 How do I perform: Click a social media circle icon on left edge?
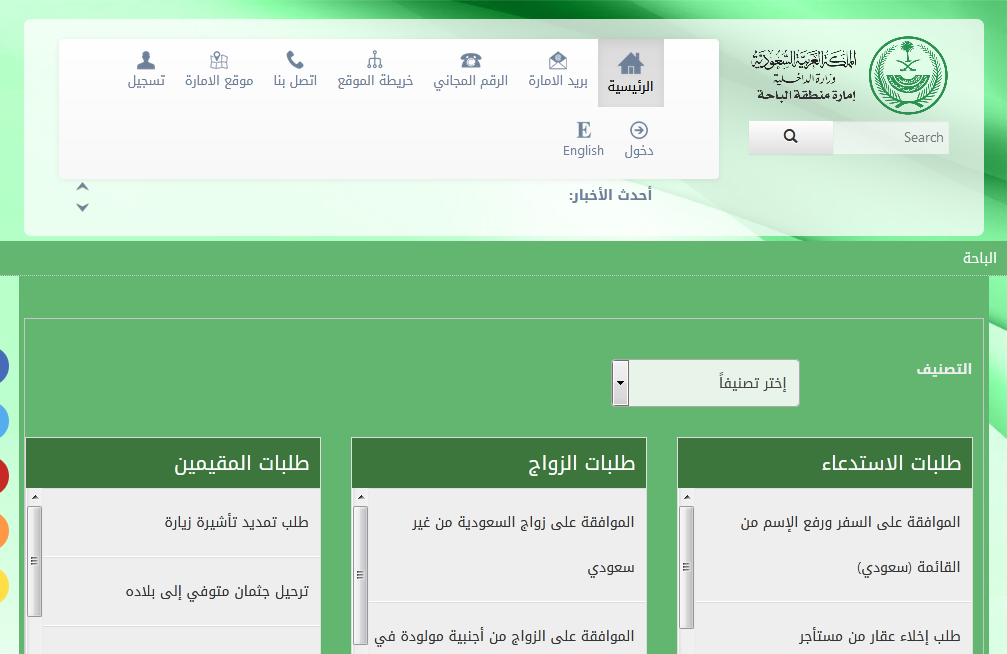pyautogui.click(x=4, y=366)
